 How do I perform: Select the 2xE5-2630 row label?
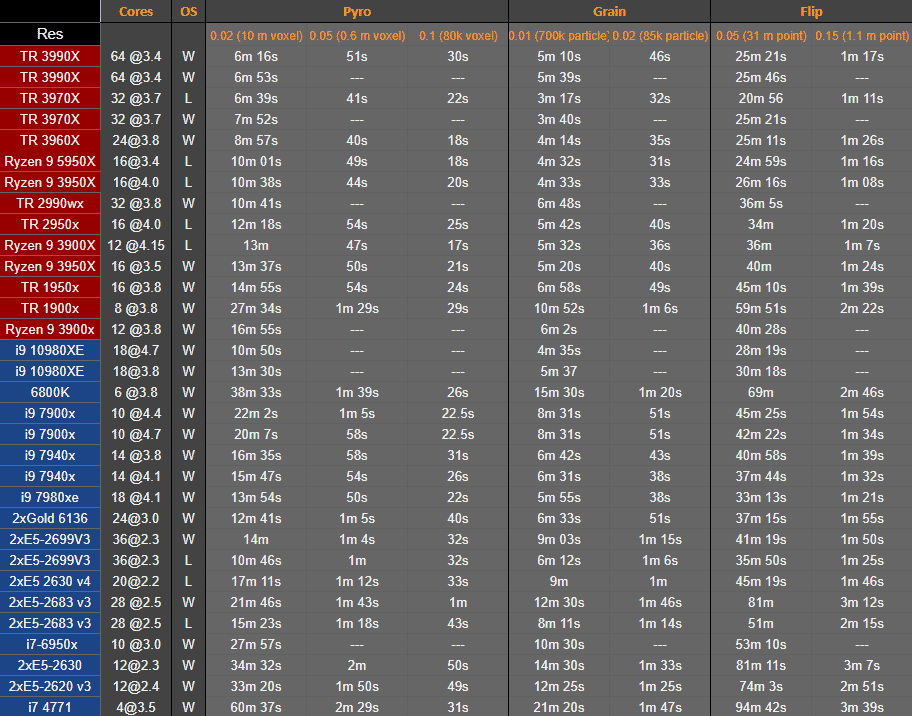point(50,665)
